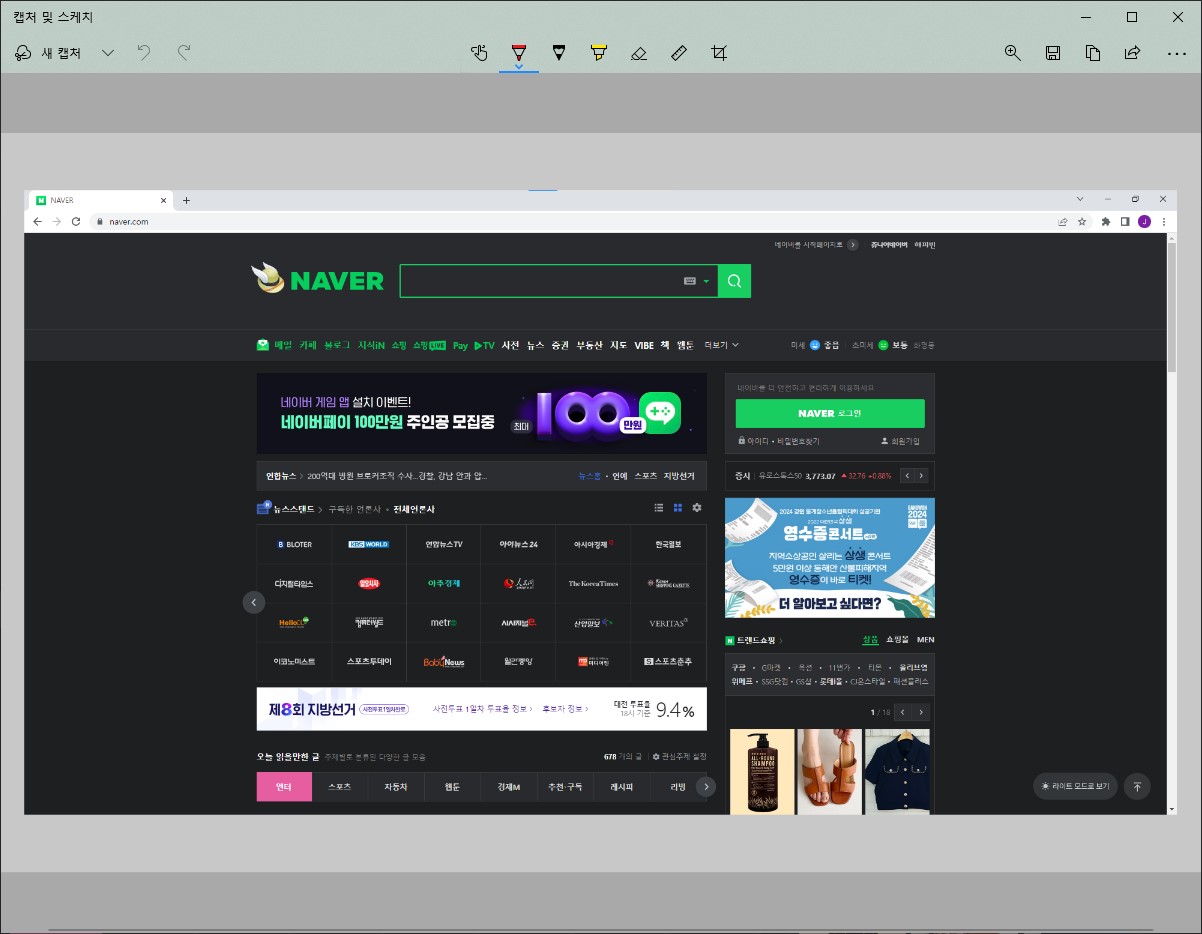This screenshot has width=1202, height=934.
Task: Select the red ballpoint pen tool
Action: pos(518,51)
